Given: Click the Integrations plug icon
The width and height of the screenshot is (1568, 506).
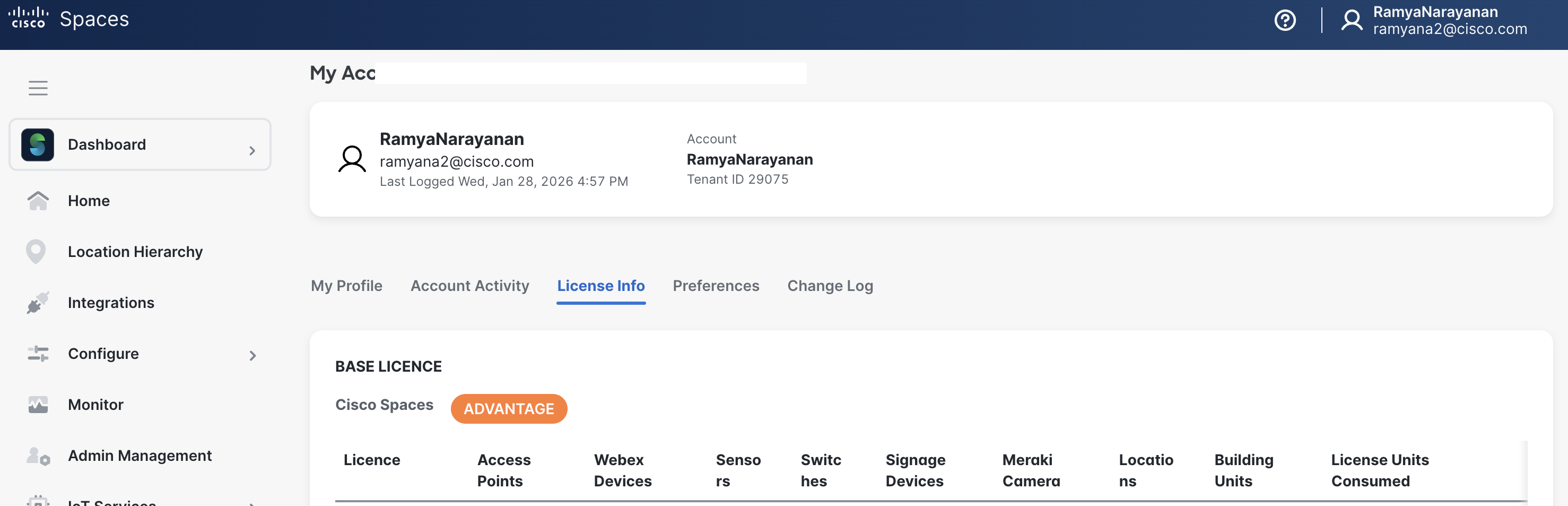Looking at the screenshot, I should point(38,303).
